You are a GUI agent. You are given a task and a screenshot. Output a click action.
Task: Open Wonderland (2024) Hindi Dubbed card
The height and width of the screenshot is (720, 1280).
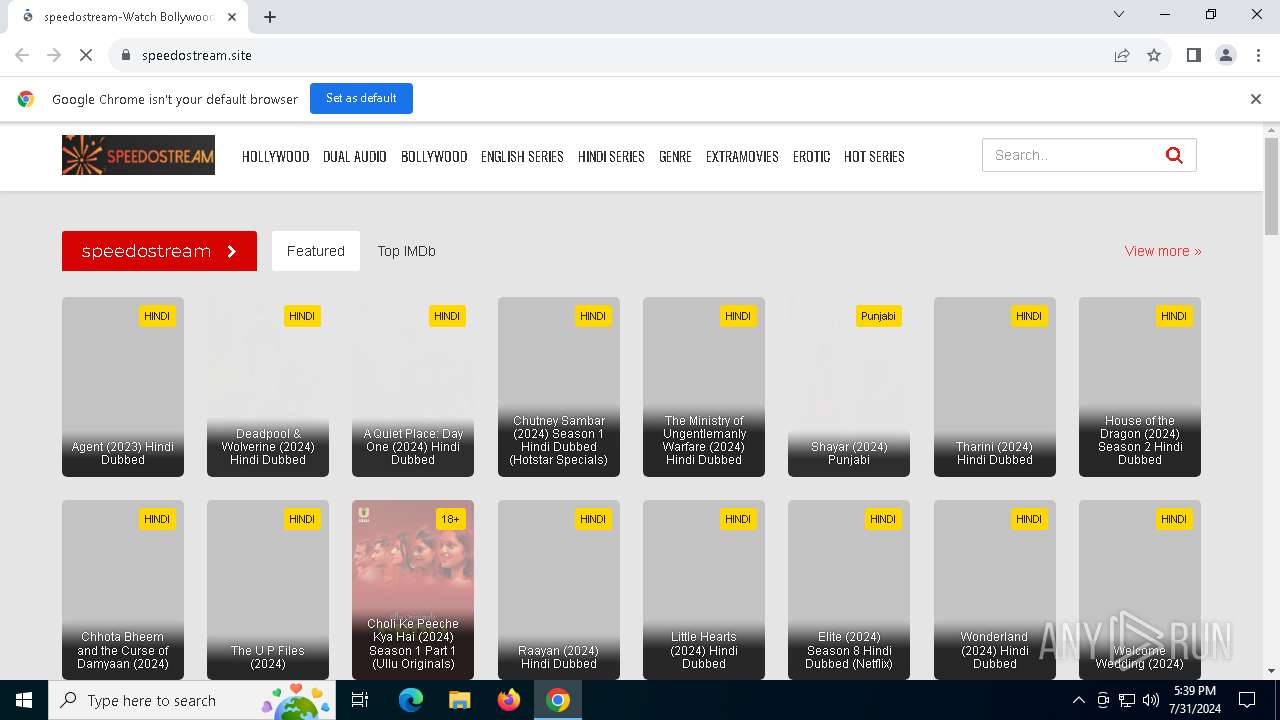(x=995, y=590)
